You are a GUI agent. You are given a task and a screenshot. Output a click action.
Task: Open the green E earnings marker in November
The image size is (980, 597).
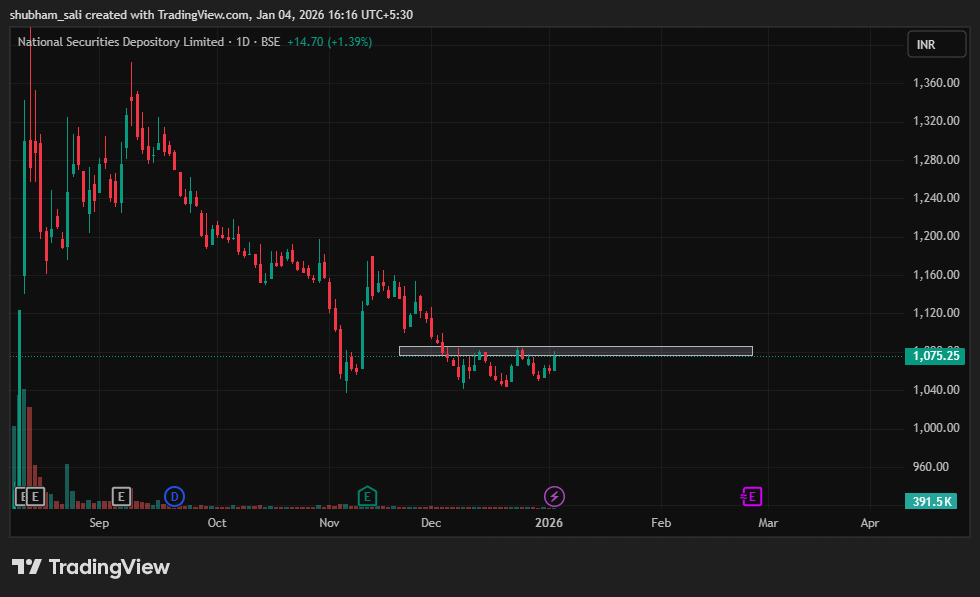pyautogui.click(x=368, y=496)
